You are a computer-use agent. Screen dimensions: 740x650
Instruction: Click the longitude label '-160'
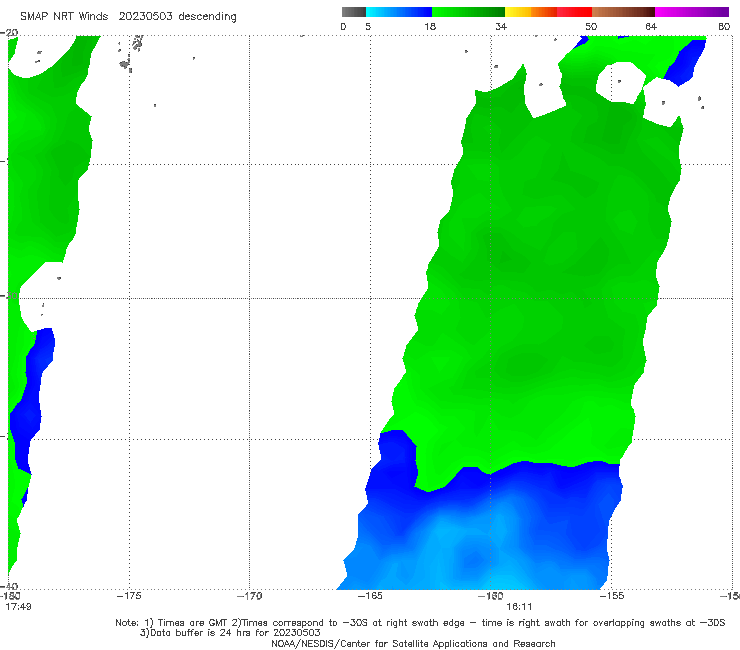491,596
